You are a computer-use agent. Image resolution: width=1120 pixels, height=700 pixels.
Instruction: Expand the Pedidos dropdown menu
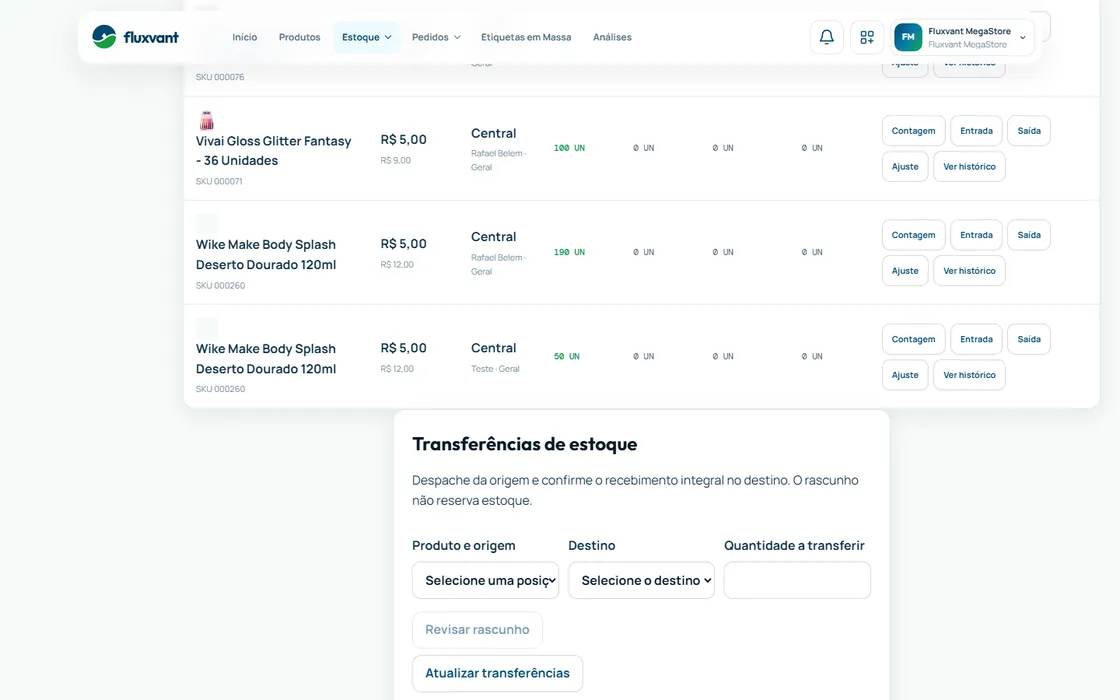pyautogui.click(x=436, y=37)
